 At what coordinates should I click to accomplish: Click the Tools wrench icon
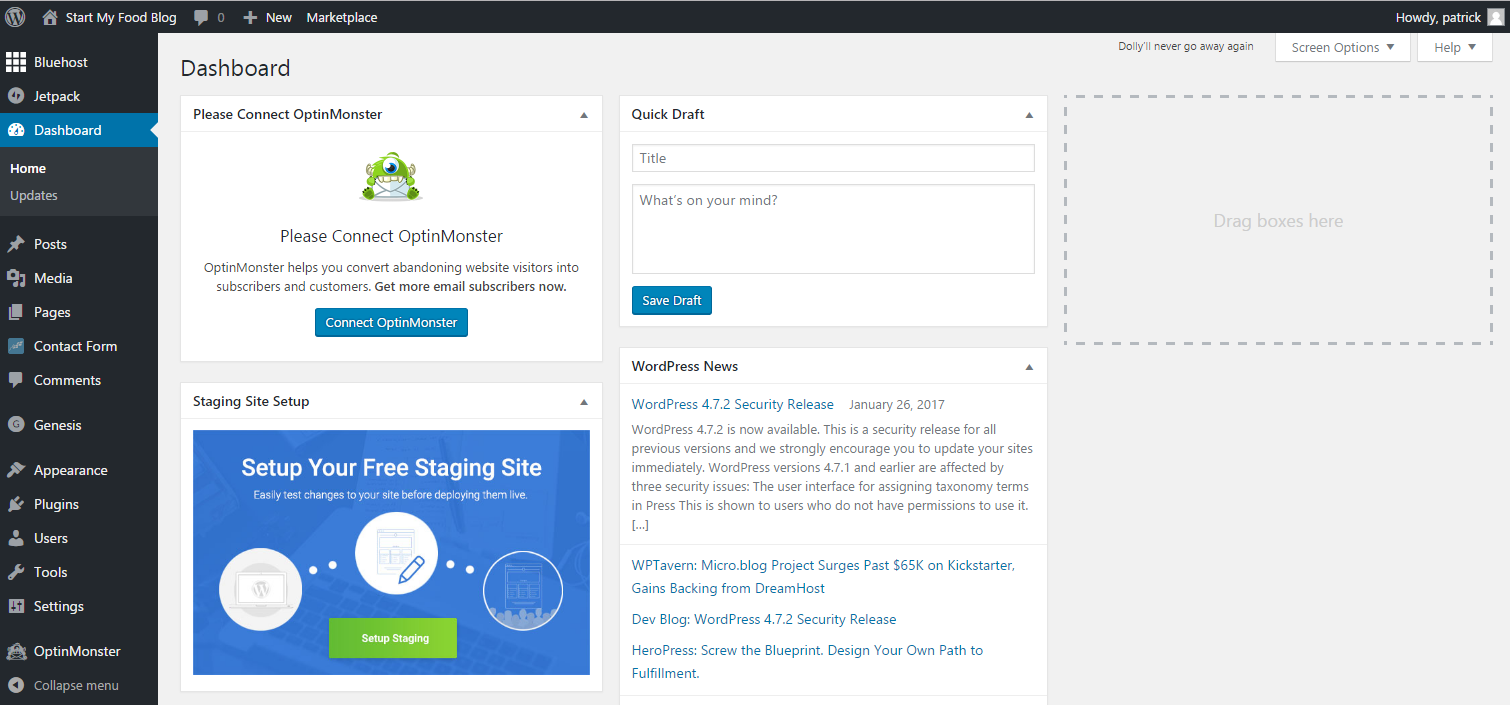[x=16, y=572]
